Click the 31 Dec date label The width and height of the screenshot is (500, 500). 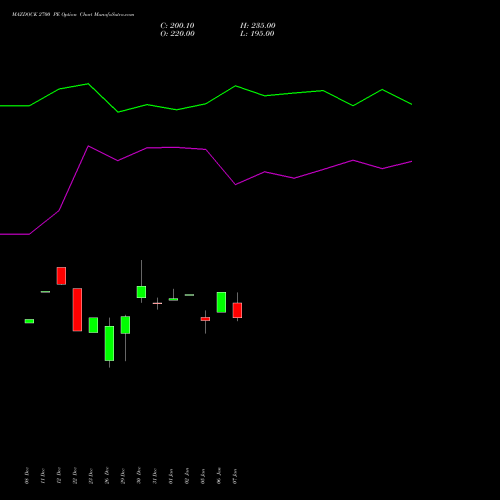pyautogui.click(x=155, y=475)
